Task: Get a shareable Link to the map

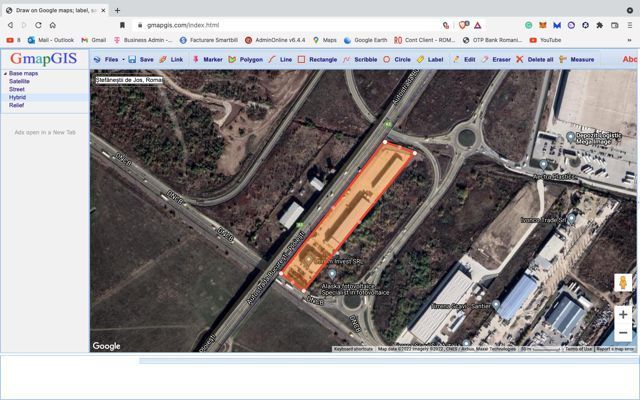Action: [171, 60]
